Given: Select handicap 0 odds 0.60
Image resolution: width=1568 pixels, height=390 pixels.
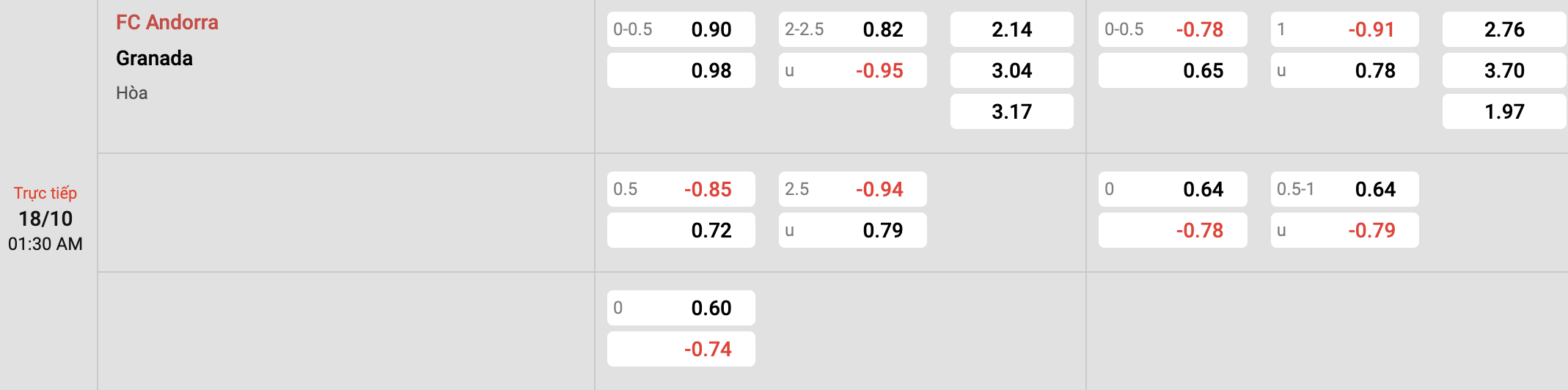Looking at the screenshot, I should (681, 308).
